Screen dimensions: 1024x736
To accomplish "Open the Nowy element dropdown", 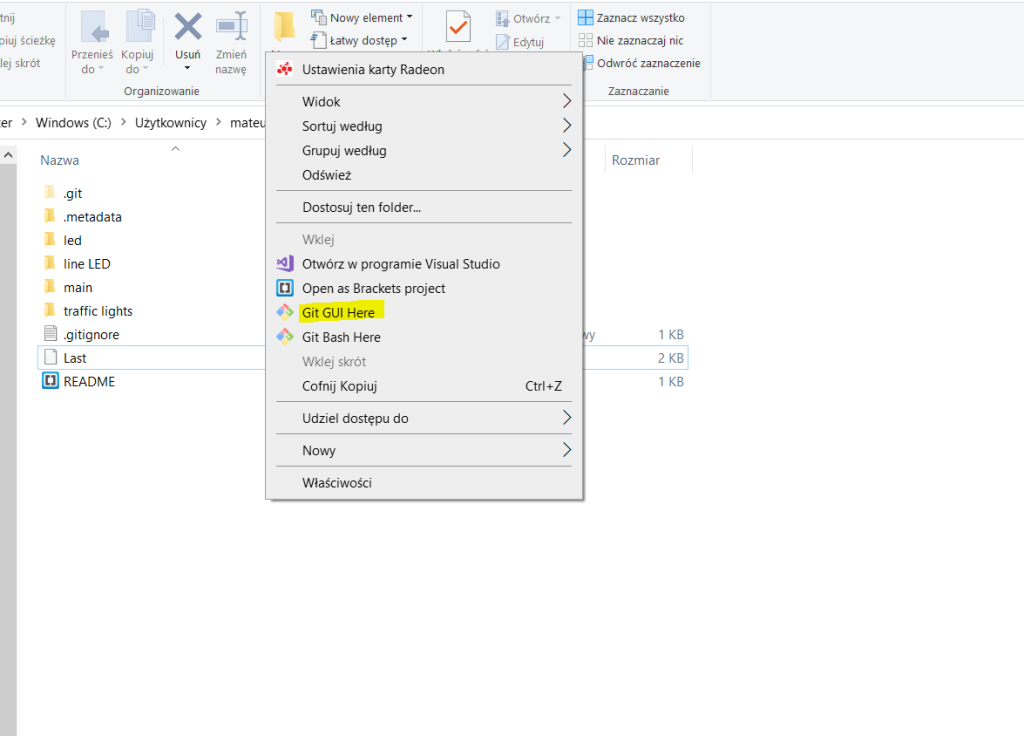I will tap(365, 18).
